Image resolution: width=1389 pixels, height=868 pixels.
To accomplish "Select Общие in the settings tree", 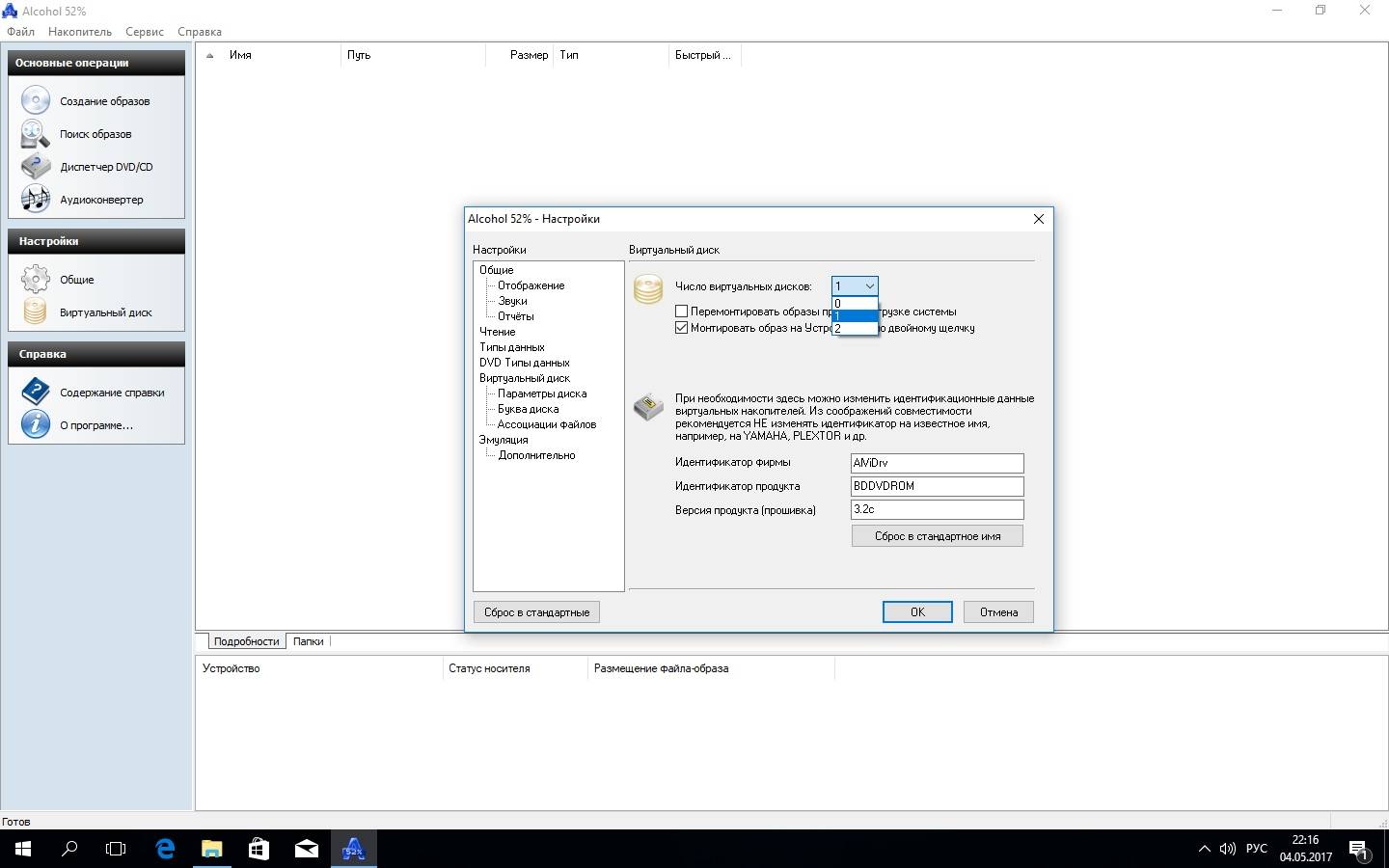I will 497,270.
